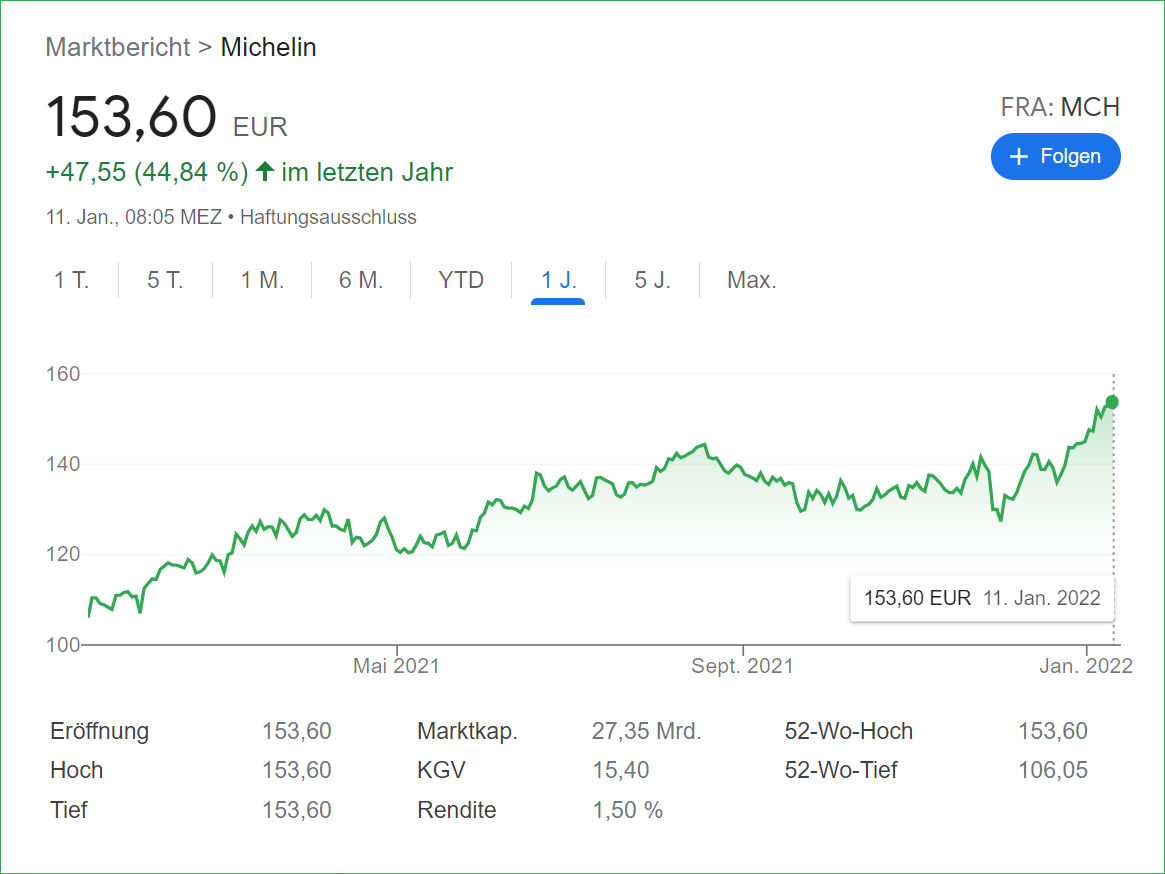
Task: Switch to the 1 T. time range
Action: point(71,280)
